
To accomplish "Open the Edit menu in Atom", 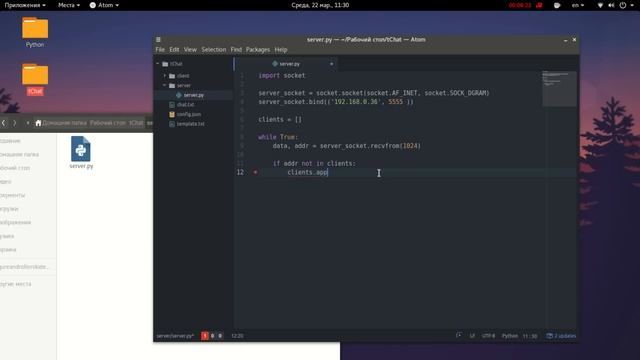I will click(x=174, y=49).
